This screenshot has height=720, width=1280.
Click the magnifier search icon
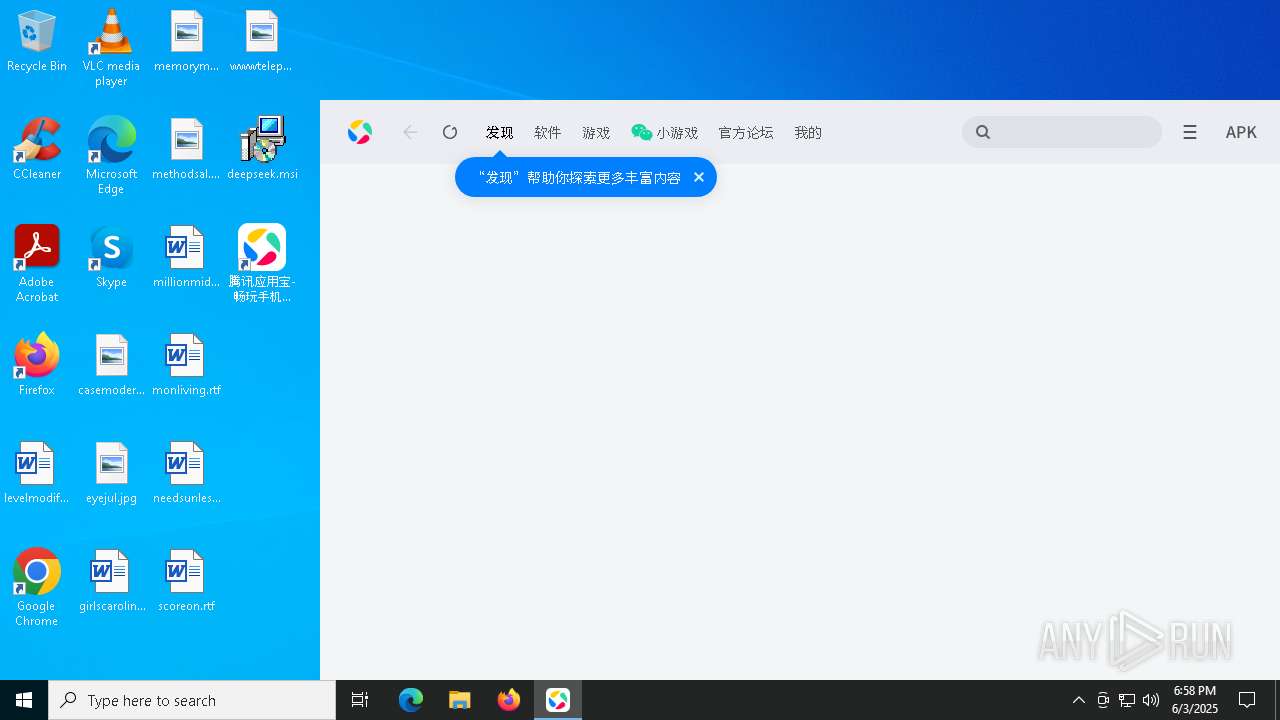[983, 132]
